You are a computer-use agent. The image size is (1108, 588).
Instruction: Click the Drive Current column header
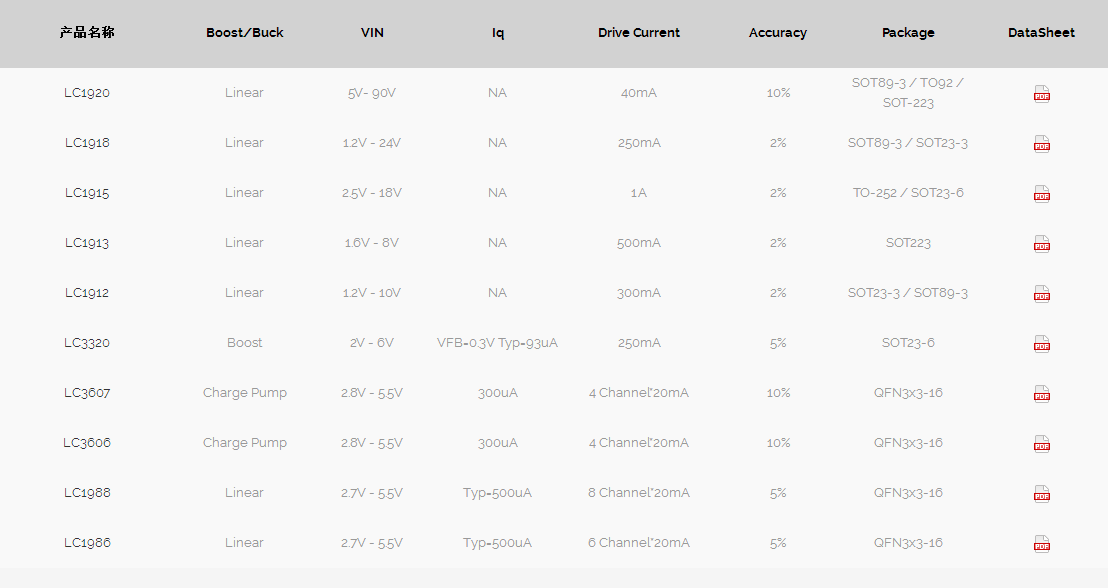[x=639, y=33]
